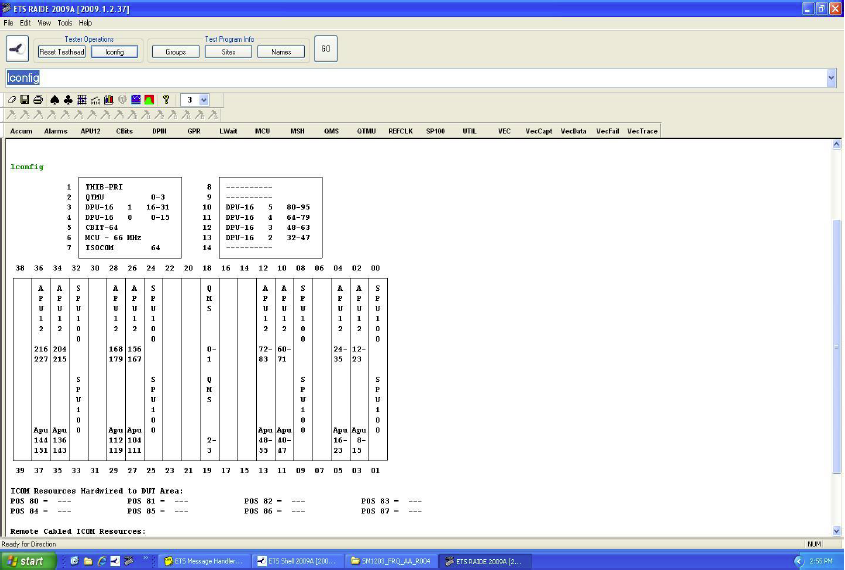845x570 pixels.
Task: Click the vertical scrollbar down arrow
Action: pyautogui.click(x=837, y=530)
